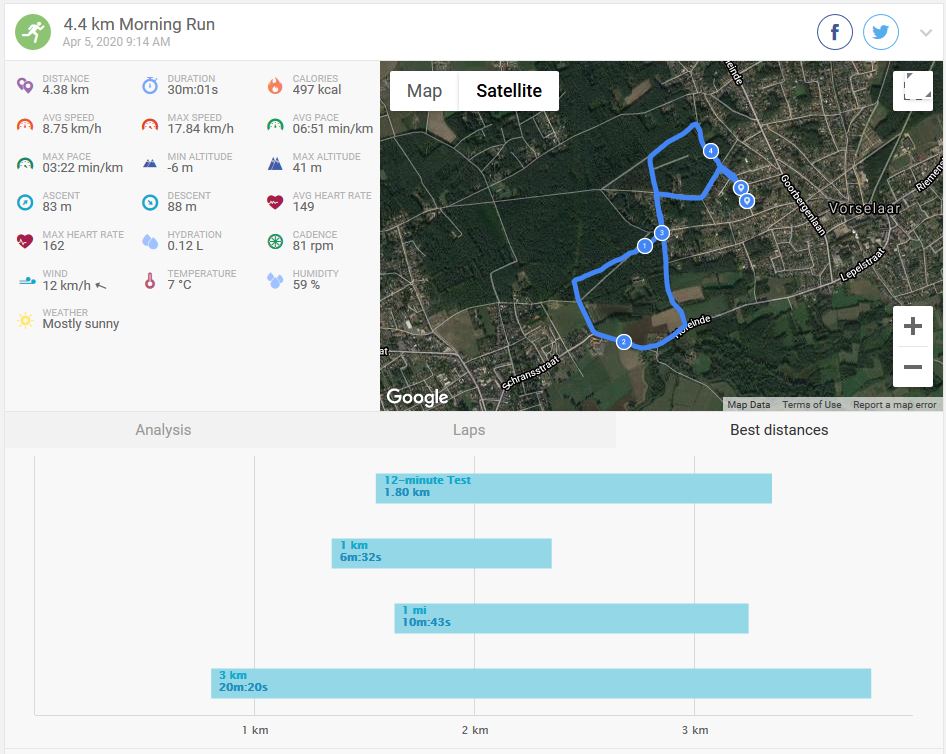Viewport: 946px width, 754px height.
Task: Click the calories flame icon
Action: [x=275, y=85]
